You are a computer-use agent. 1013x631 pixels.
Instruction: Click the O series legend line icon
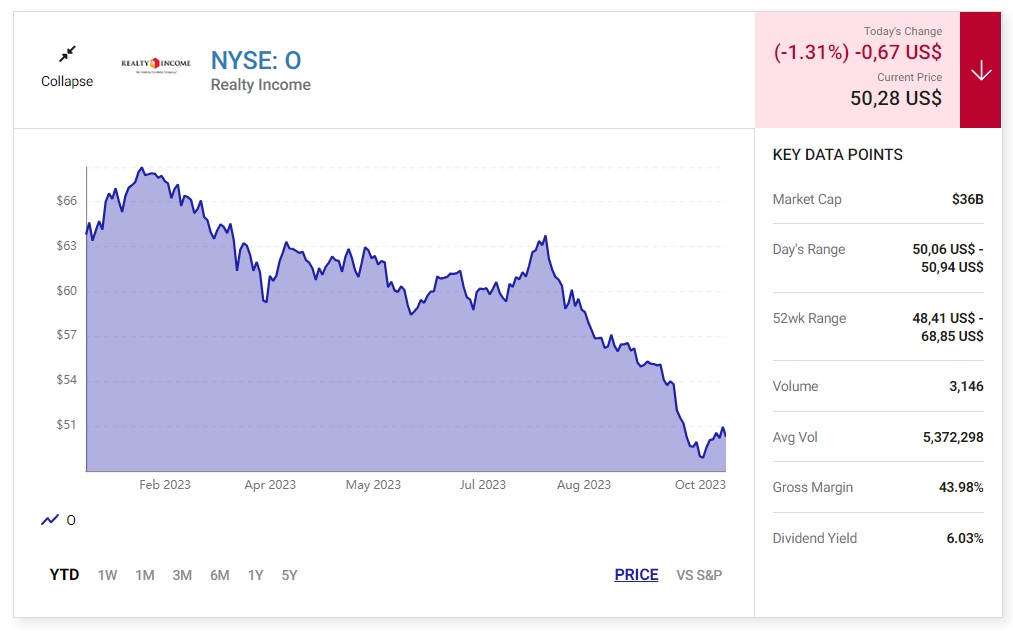(50, 520)
